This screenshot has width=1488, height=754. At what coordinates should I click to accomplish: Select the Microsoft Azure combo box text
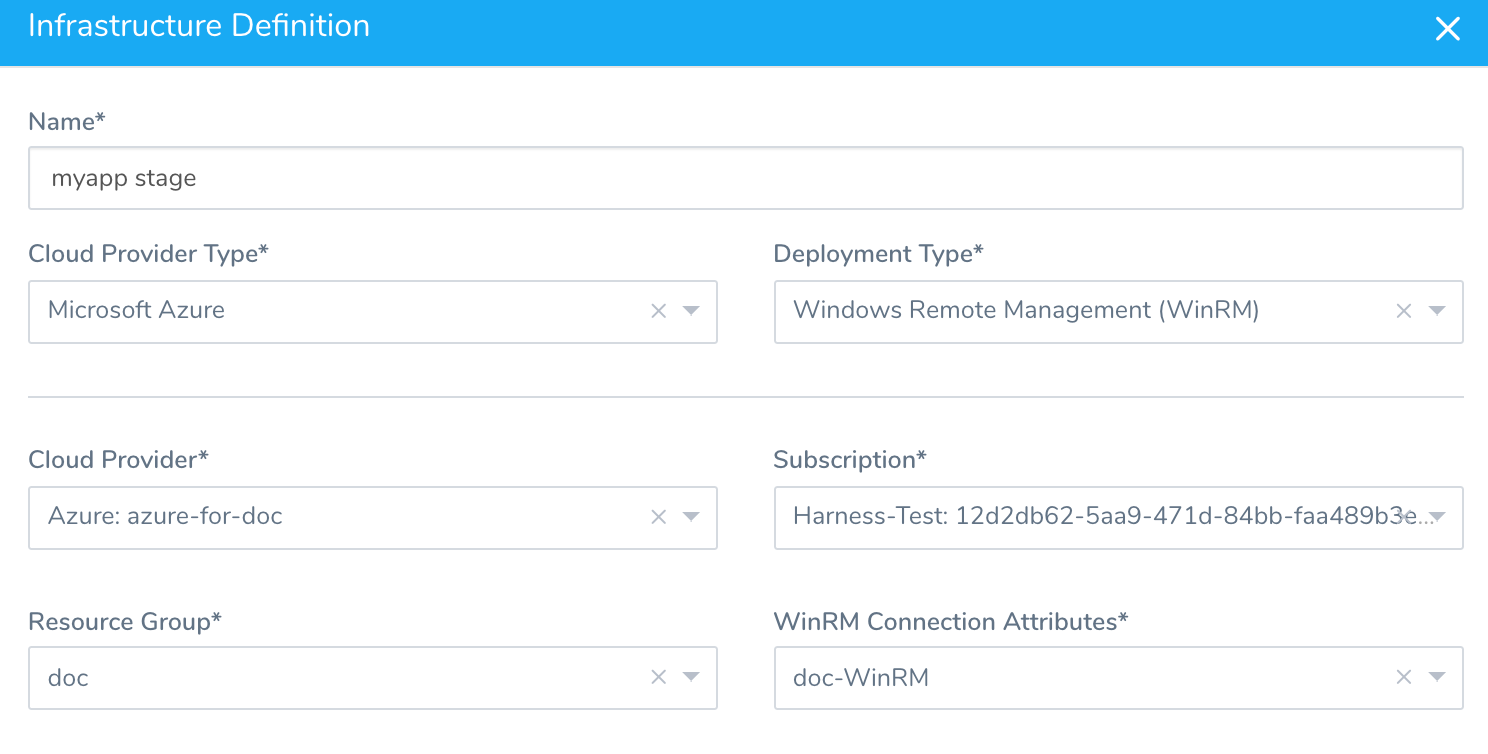[136, 310]
